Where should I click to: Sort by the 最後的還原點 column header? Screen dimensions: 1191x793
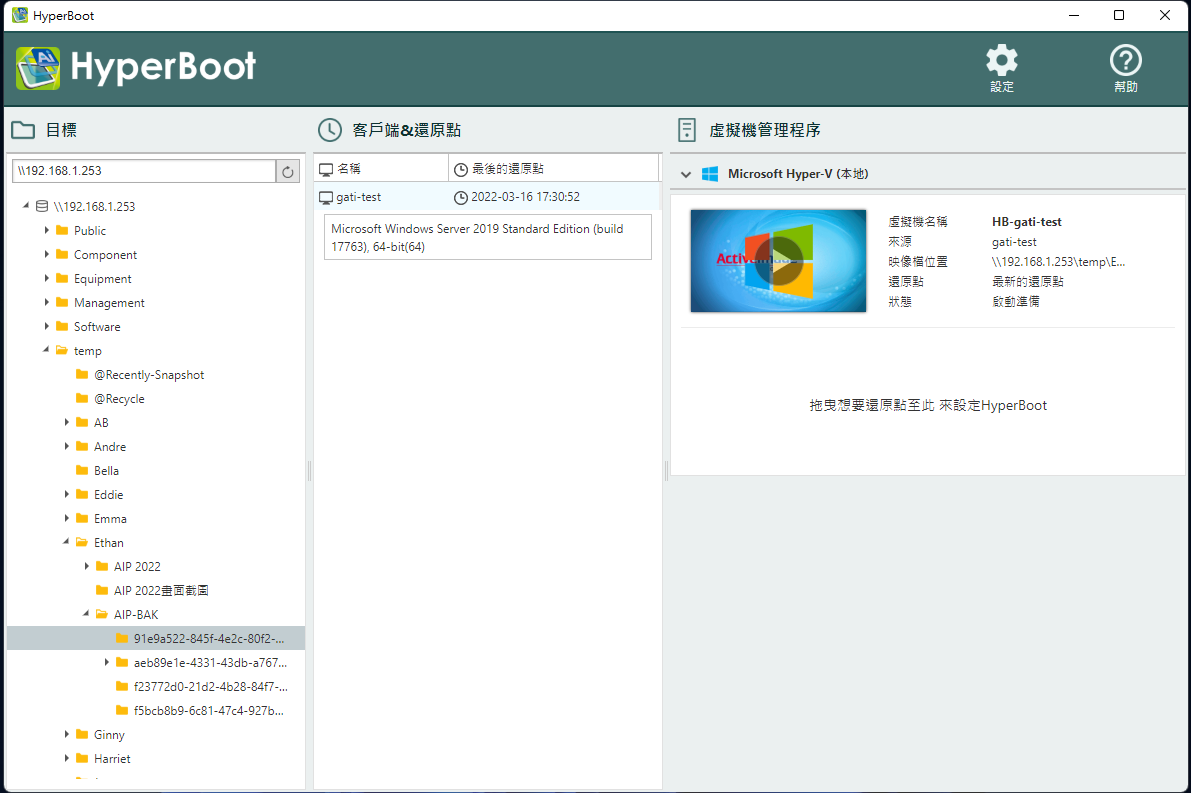pyautogui.click(x=553, y=169)
